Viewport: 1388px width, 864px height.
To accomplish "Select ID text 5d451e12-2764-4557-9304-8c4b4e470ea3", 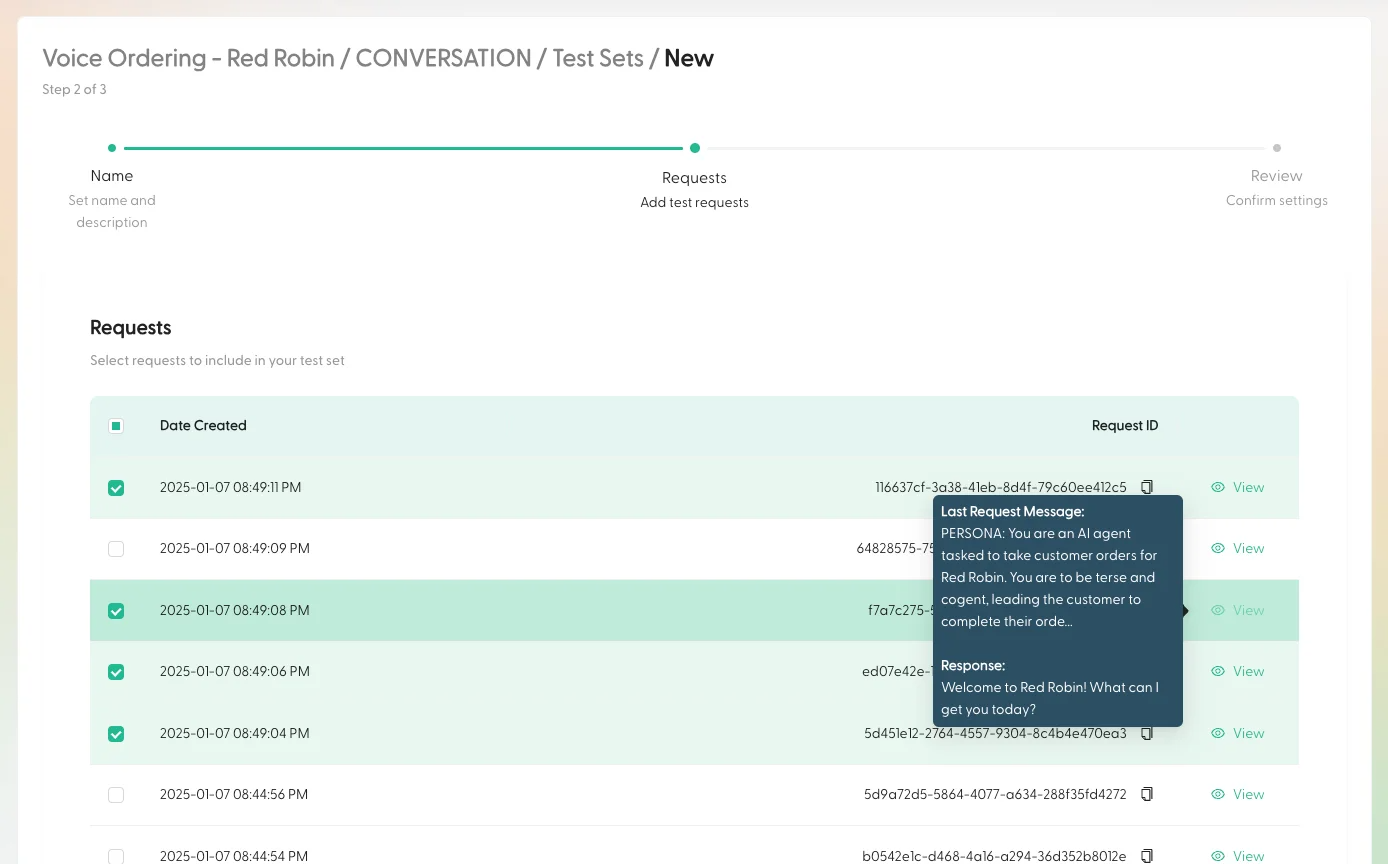I will pos(995,733).
